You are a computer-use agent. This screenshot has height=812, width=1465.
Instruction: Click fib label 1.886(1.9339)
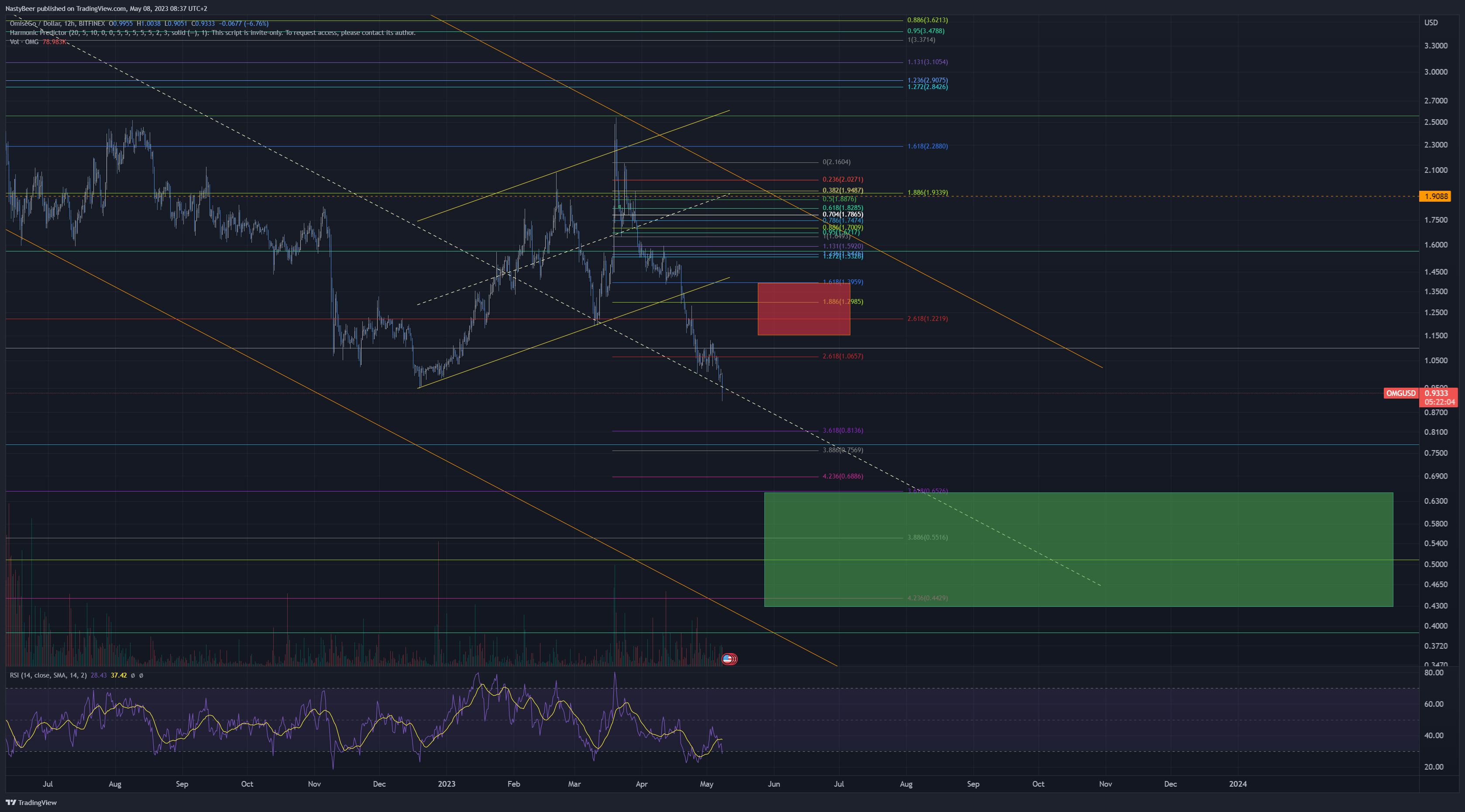tap(928, 193)
